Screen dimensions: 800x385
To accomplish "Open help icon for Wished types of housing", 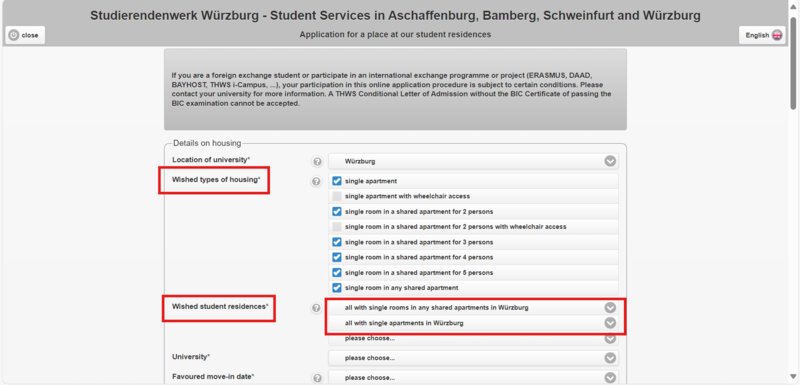I will click(x=316, y=181).
